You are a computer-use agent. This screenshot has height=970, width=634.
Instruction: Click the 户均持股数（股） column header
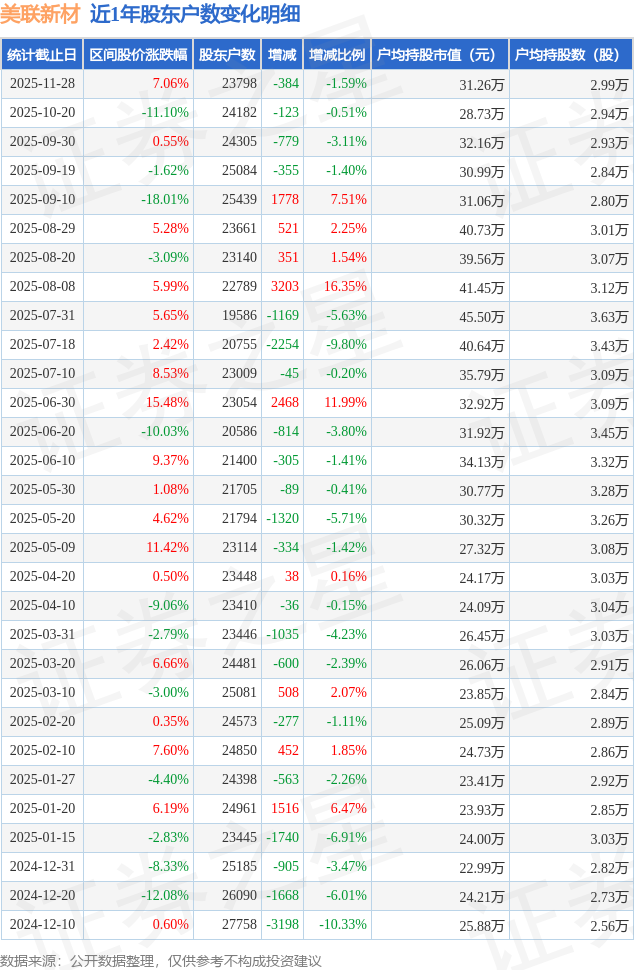570,55
